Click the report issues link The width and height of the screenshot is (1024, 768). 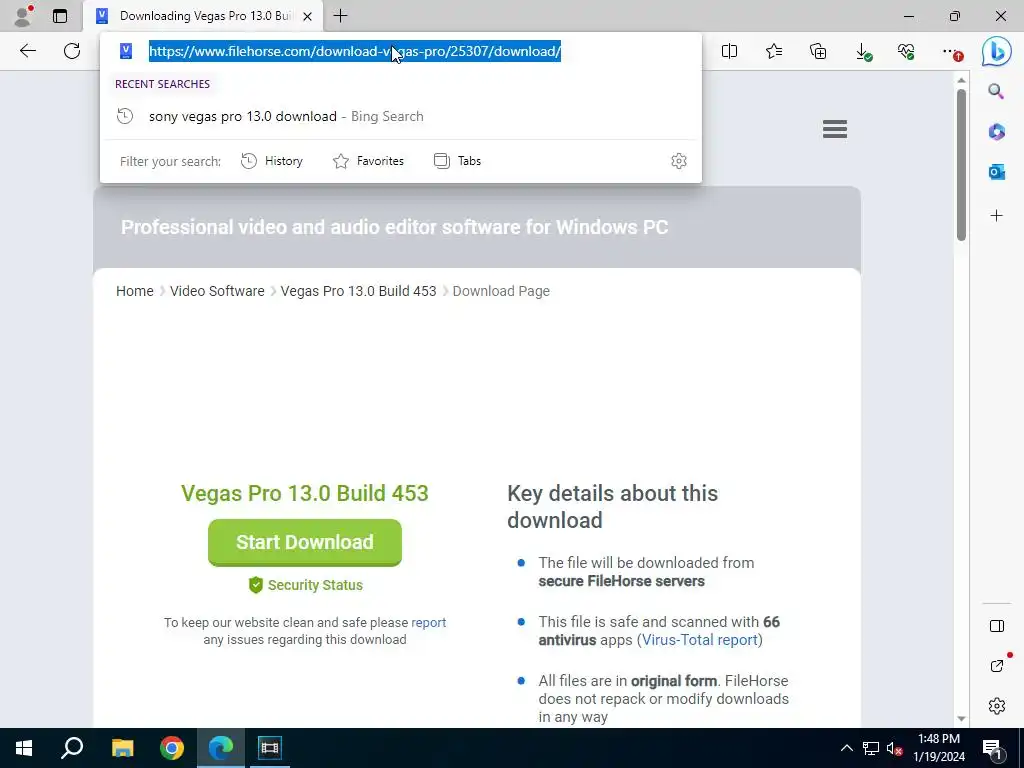(428, 622)
